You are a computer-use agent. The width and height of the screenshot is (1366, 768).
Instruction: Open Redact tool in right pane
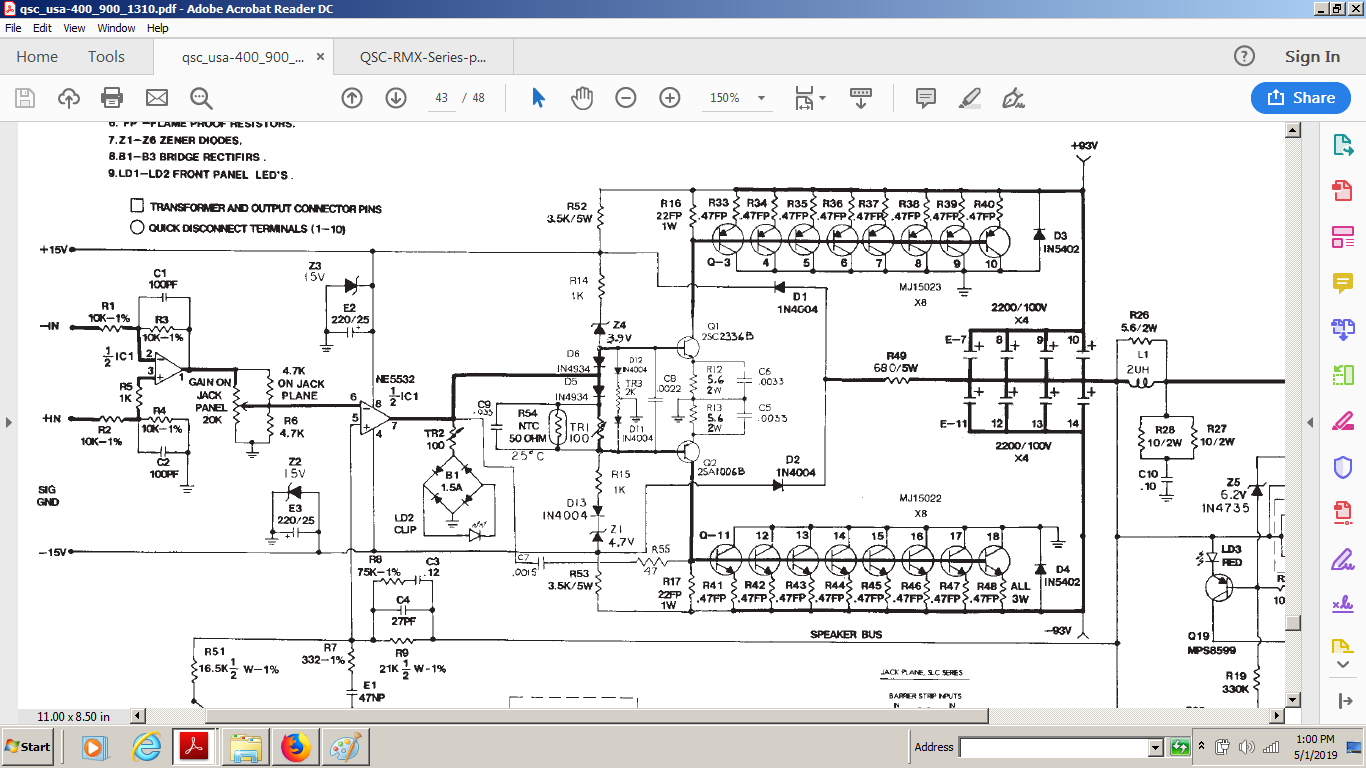click(x=1342, y=421)
